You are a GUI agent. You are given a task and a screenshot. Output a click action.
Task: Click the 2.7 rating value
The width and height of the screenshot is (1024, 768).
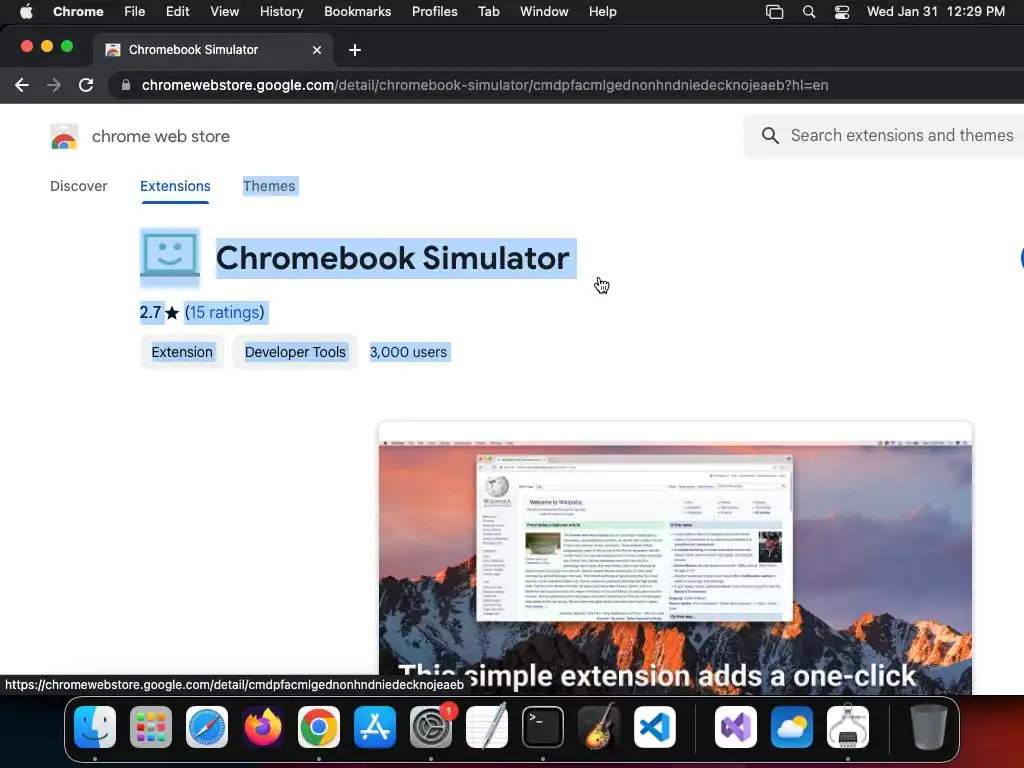(150, 312)
